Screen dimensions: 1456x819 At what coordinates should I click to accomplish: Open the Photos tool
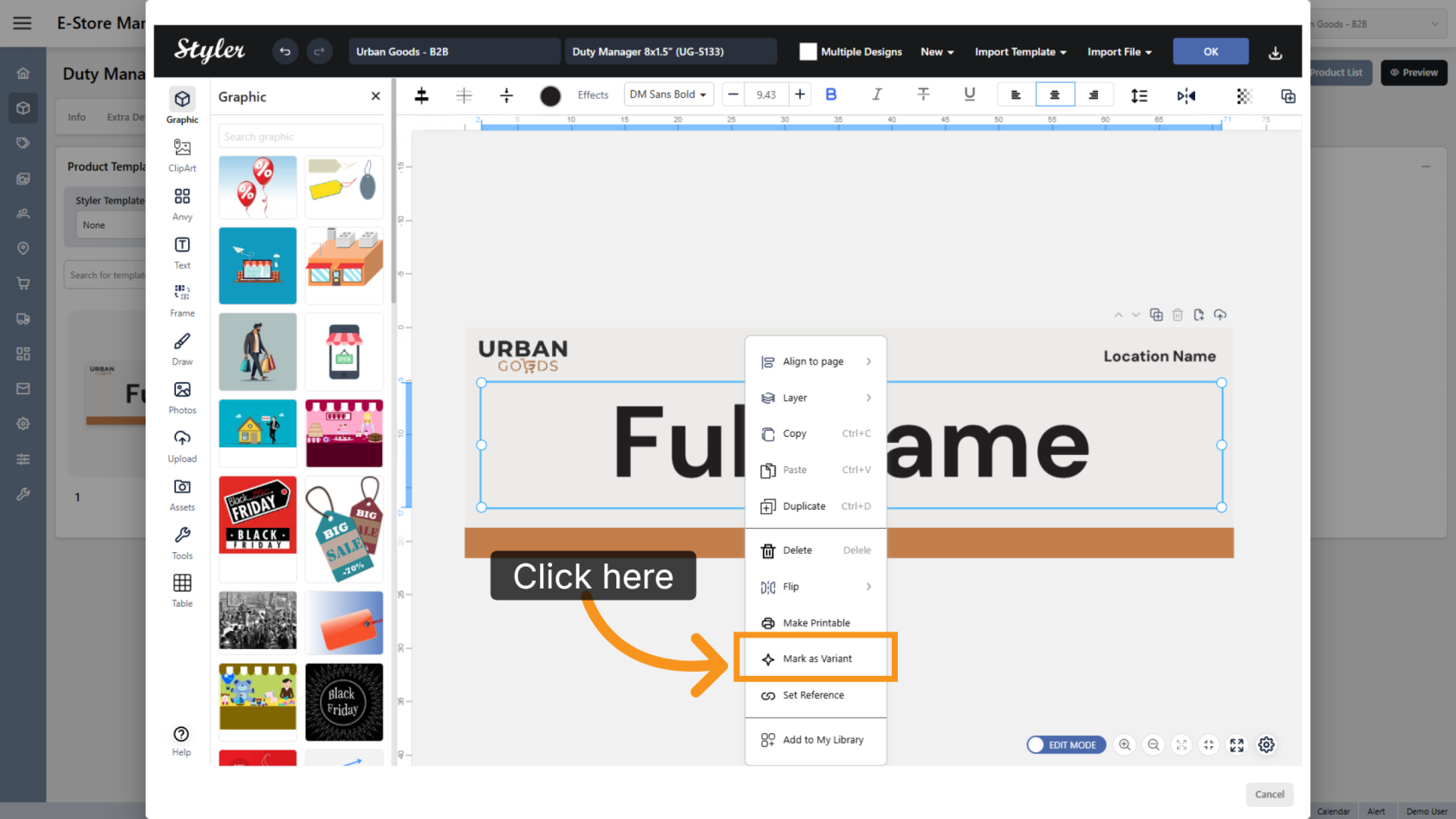click(x=182, y=397)
